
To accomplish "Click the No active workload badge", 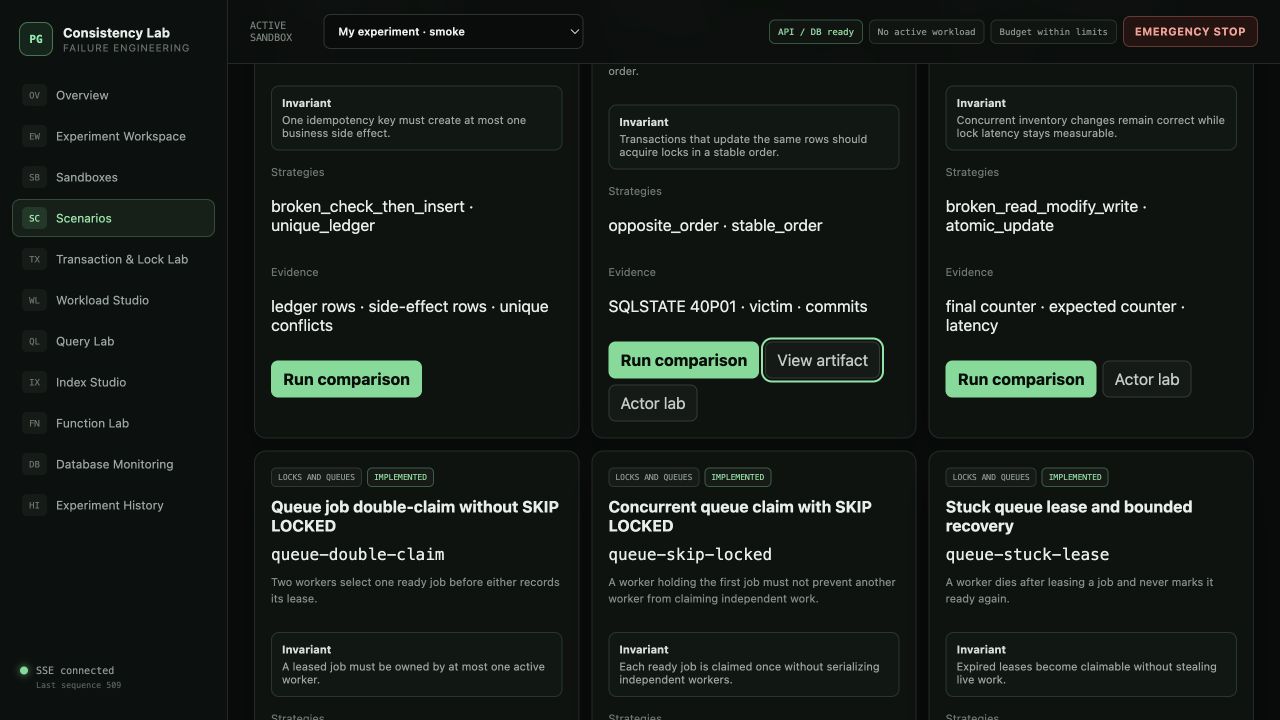I will coord(926,32).
